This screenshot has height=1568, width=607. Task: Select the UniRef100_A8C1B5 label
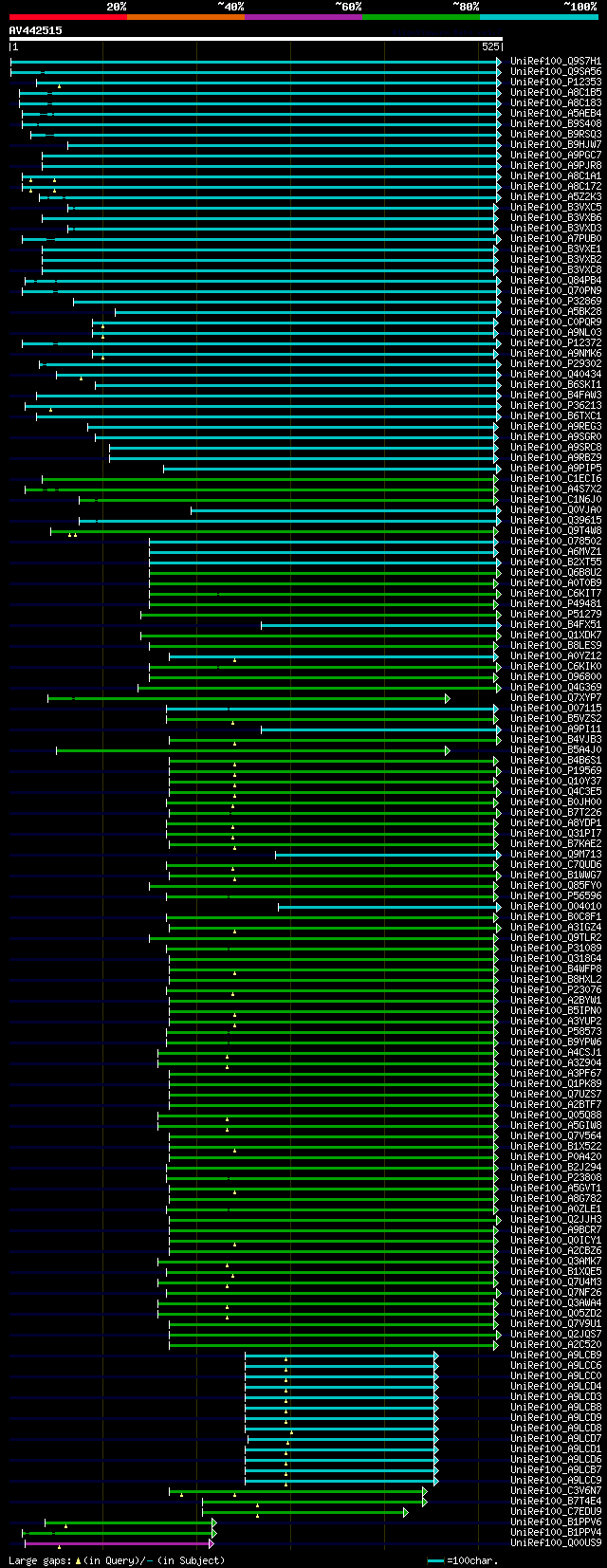[556, 93]
